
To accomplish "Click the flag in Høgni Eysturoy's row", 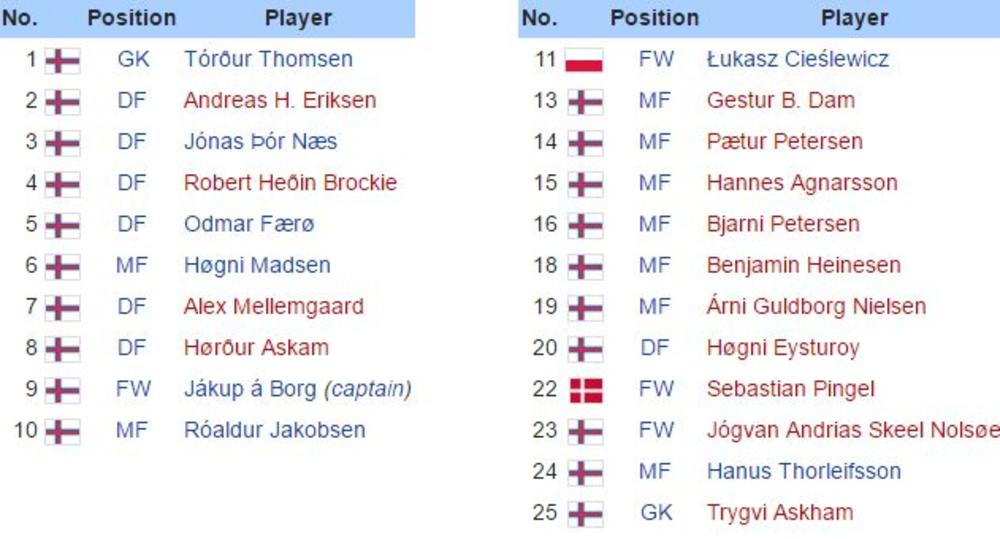I will pyautogui.click(x=585, y=349).
